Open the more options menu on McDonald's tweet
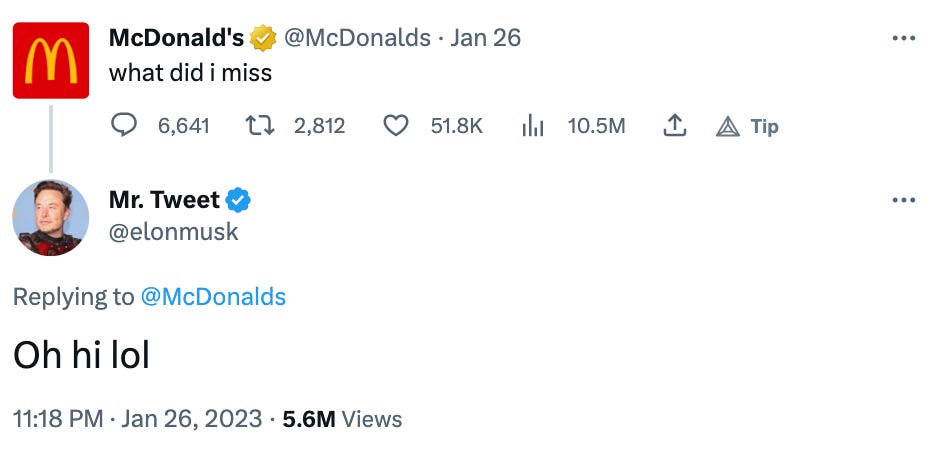The image size is (940, 456). click(x=903, y=38)
